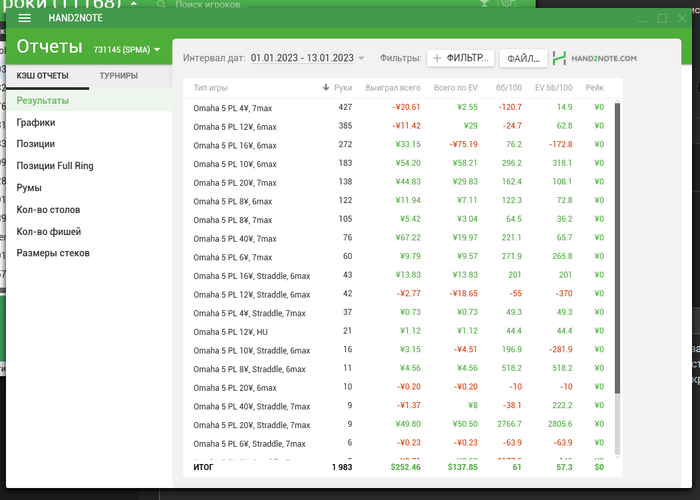Click the $137.85 total EV
Viewport: 700px width, 500px height.
(462, 467)
